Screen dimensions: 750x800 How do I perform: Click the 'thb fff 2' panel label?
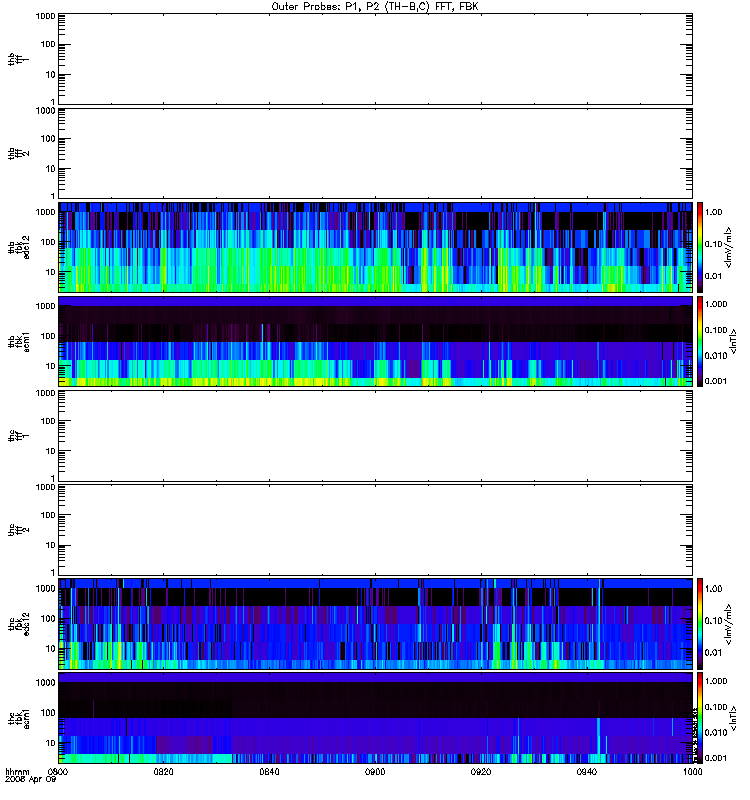pos(18,154)
